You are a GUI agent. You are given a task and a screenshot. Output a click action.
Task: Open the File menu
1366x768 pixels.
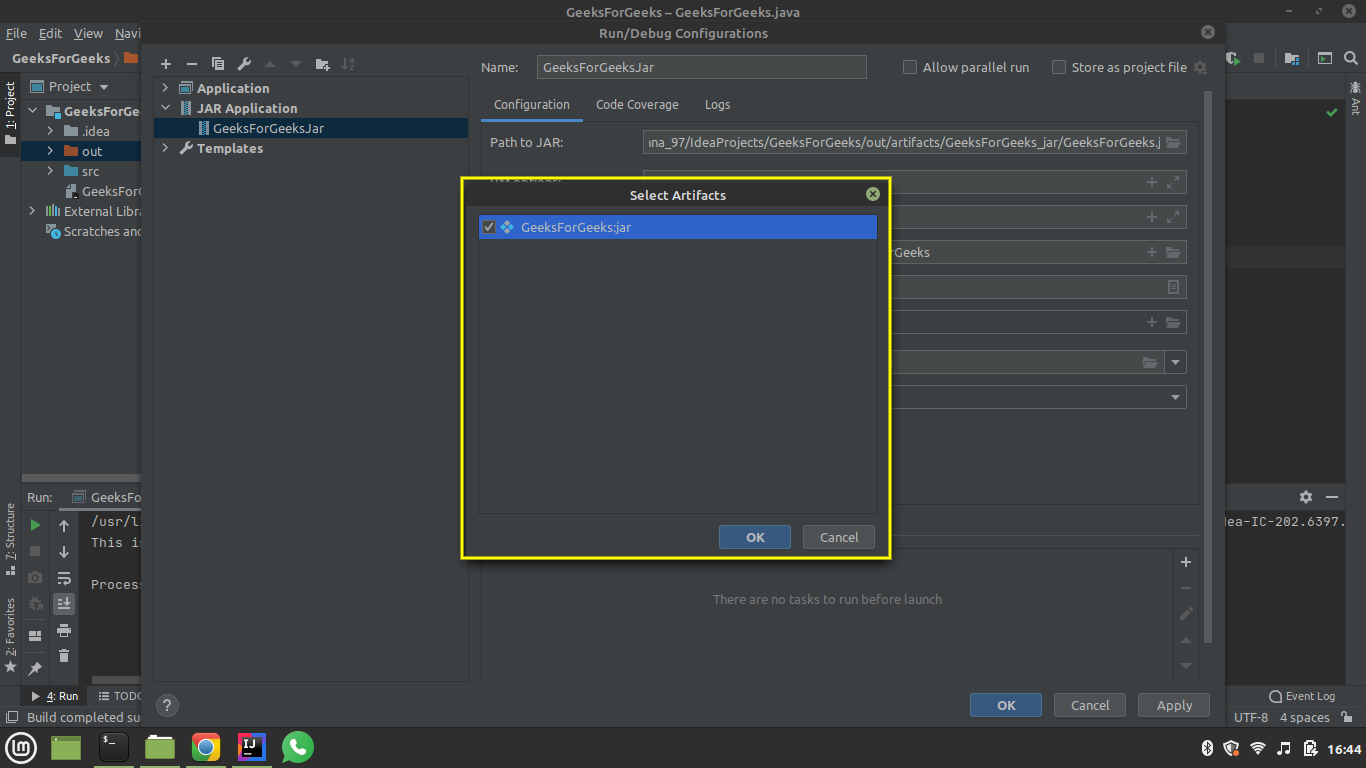click(16, 33)
